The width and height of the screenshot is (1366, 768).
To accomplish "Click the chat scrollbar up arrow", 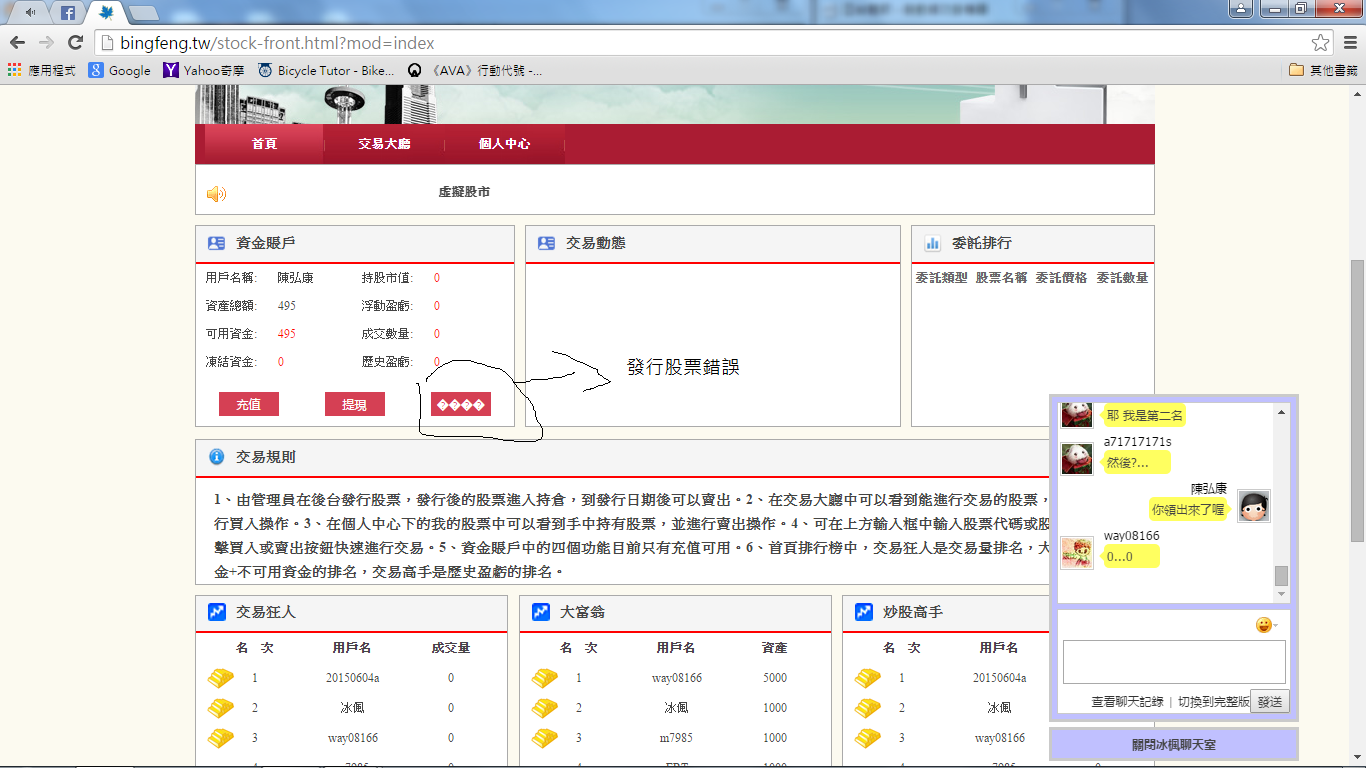I will click(x=1281, y=412).
